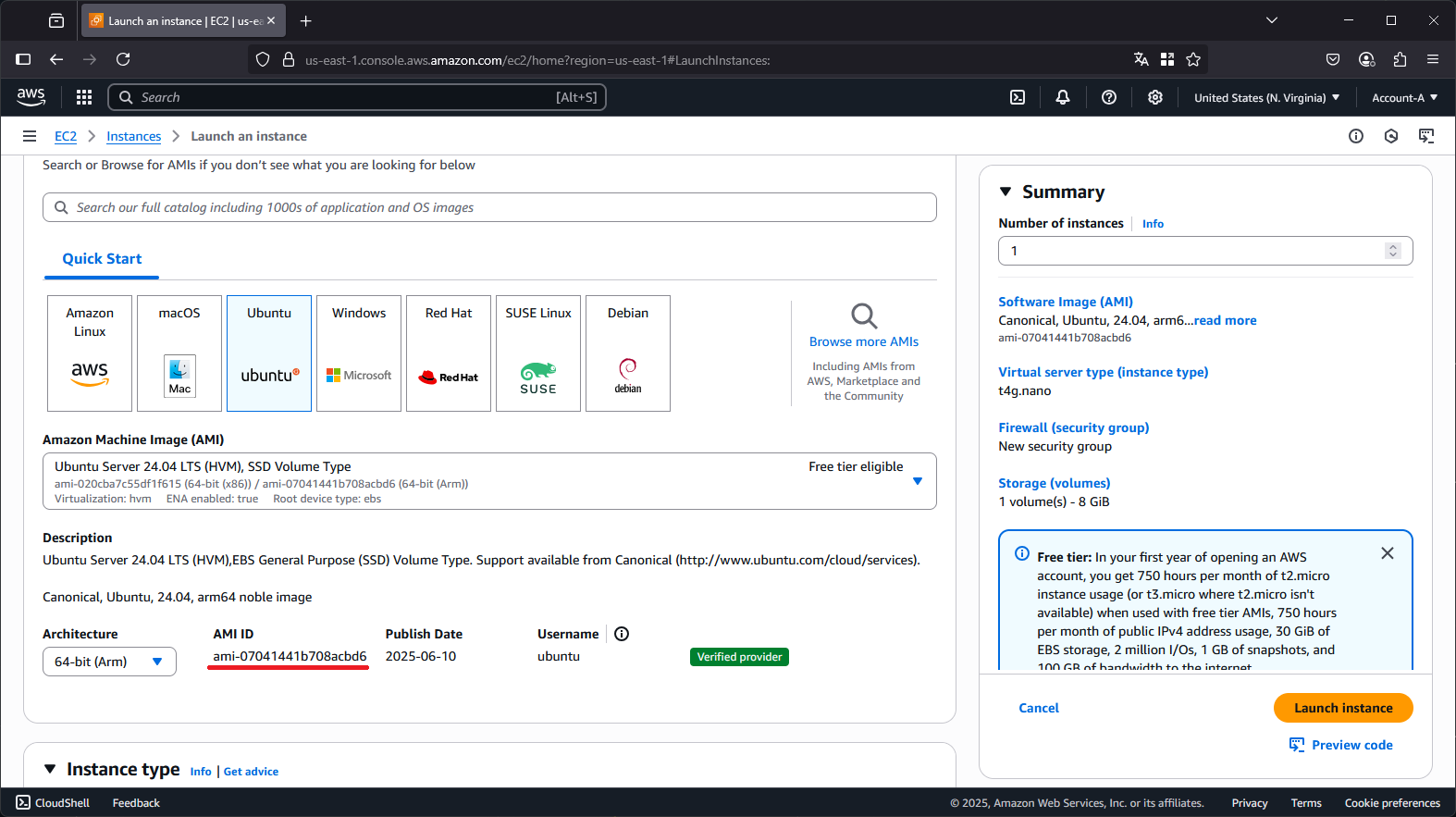Open Ubuntu Server 24.04 AMI dropdown
This screenshot has height=817, width=1456.
[489, 481]
